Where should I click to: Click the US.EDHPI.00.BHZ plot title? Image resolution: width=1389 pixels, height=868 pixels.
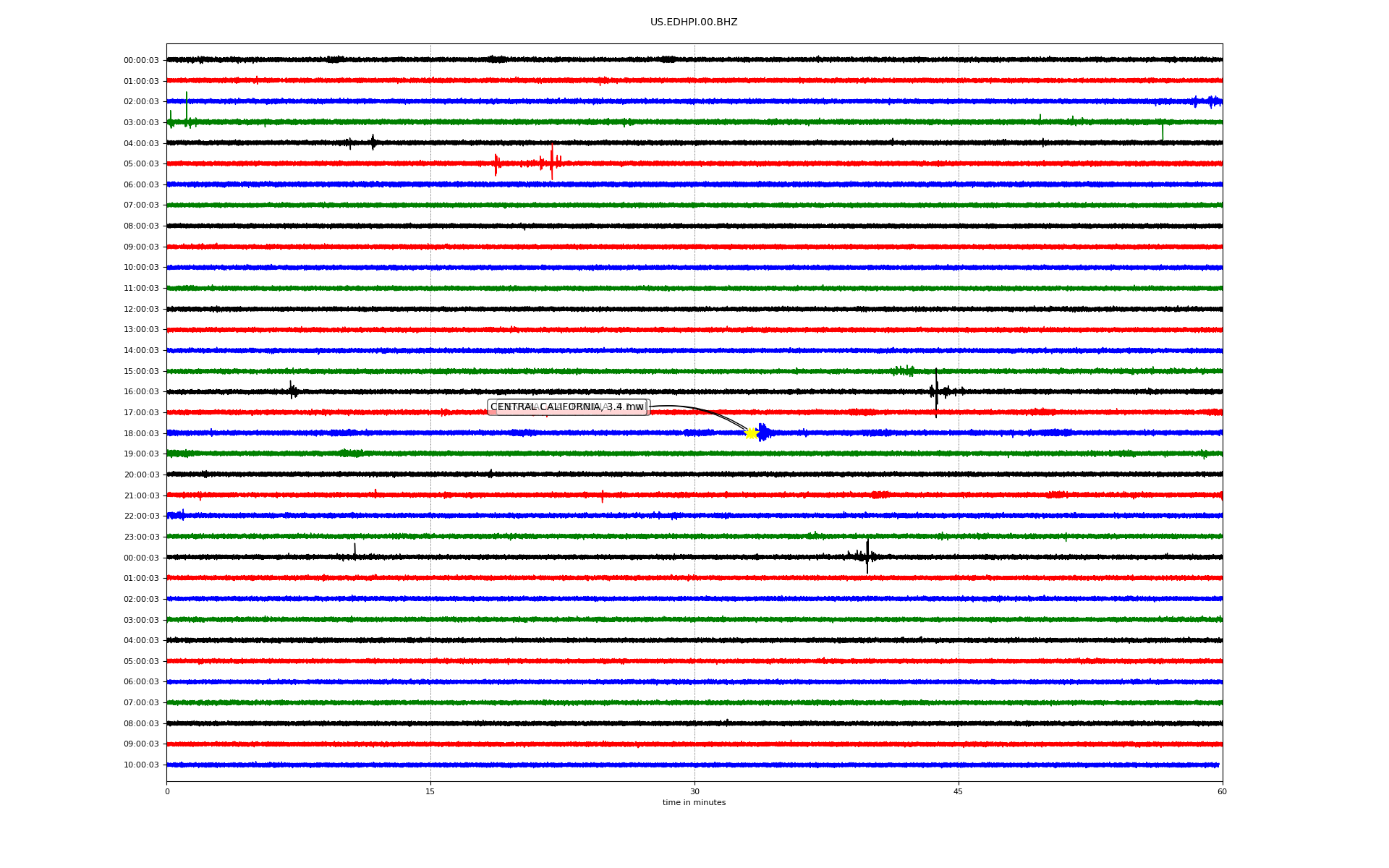point(694,22)
